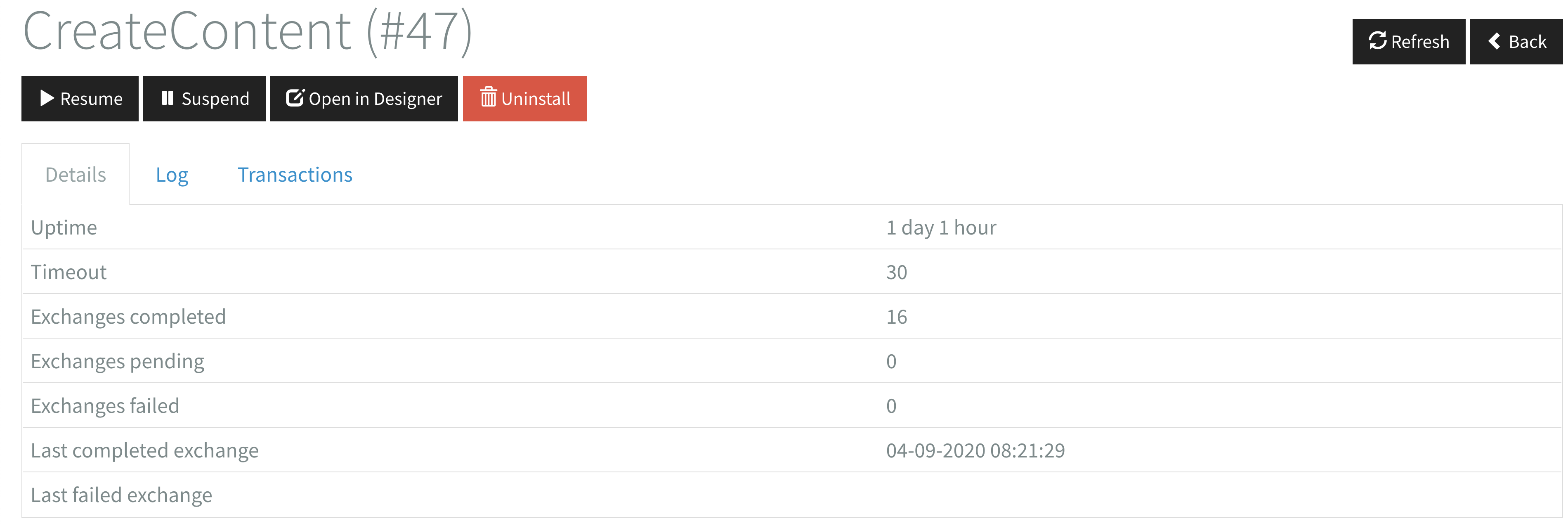The width and height of the screenshot is (1568, 526).
Task: Click the CreateContent (#47) heading
Action: [x=247, y=32]
